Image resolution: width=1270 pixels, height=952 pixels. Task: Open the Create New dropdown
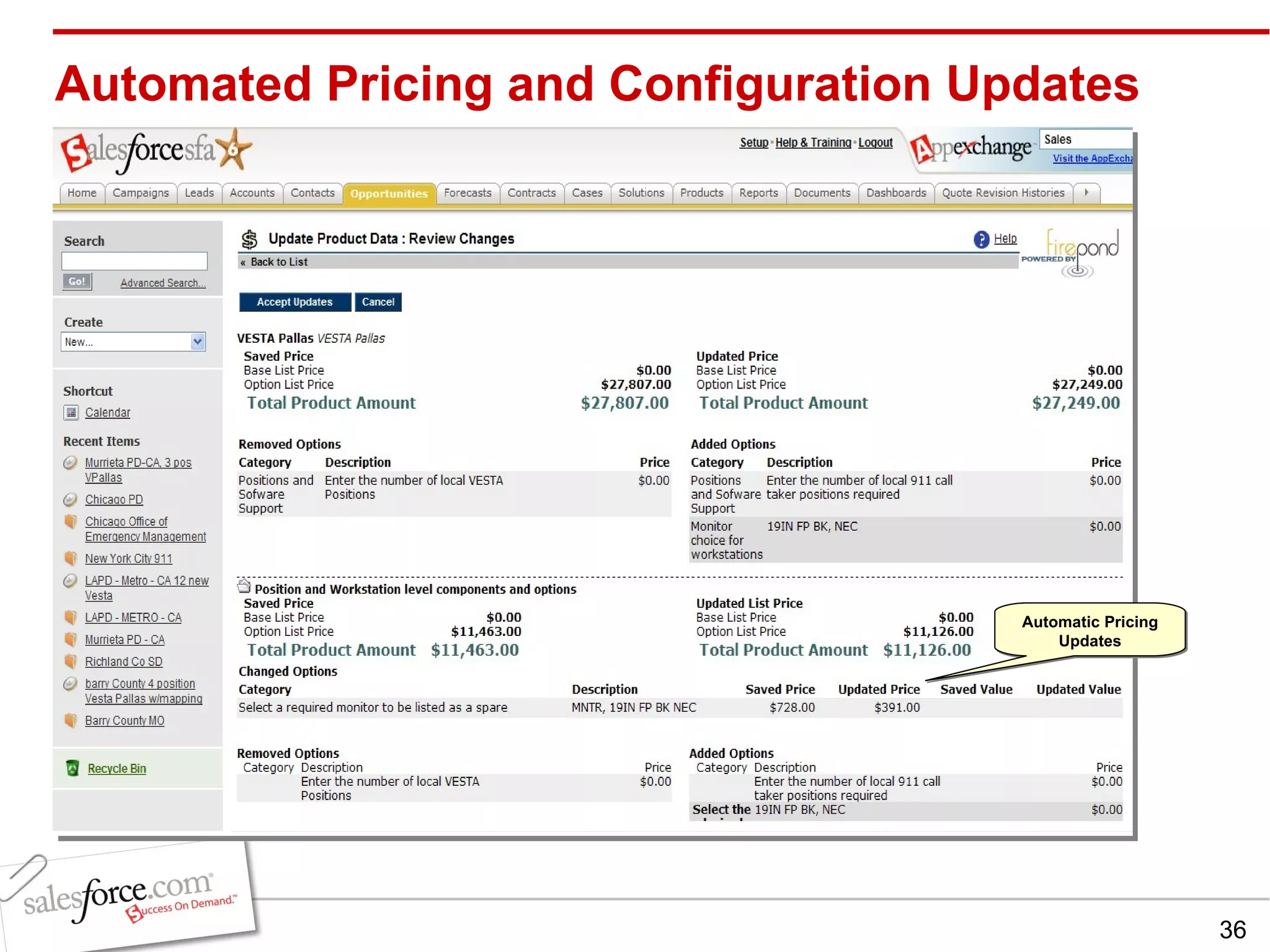coord(133,342)
